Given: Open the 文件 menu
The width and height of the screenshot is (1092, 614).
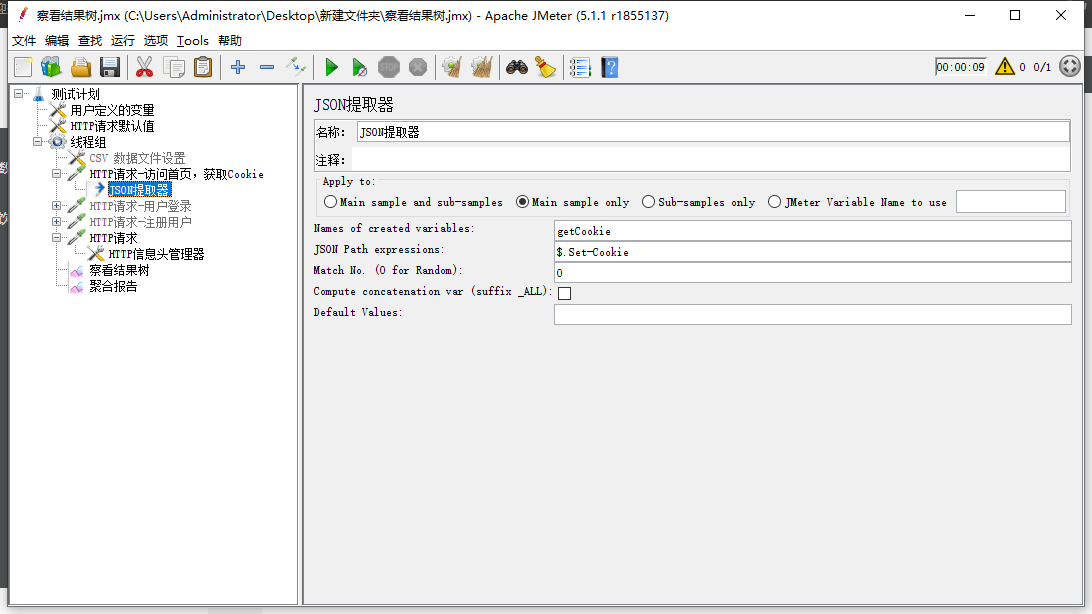Looking at the screenshot, I should pos(24,40).
